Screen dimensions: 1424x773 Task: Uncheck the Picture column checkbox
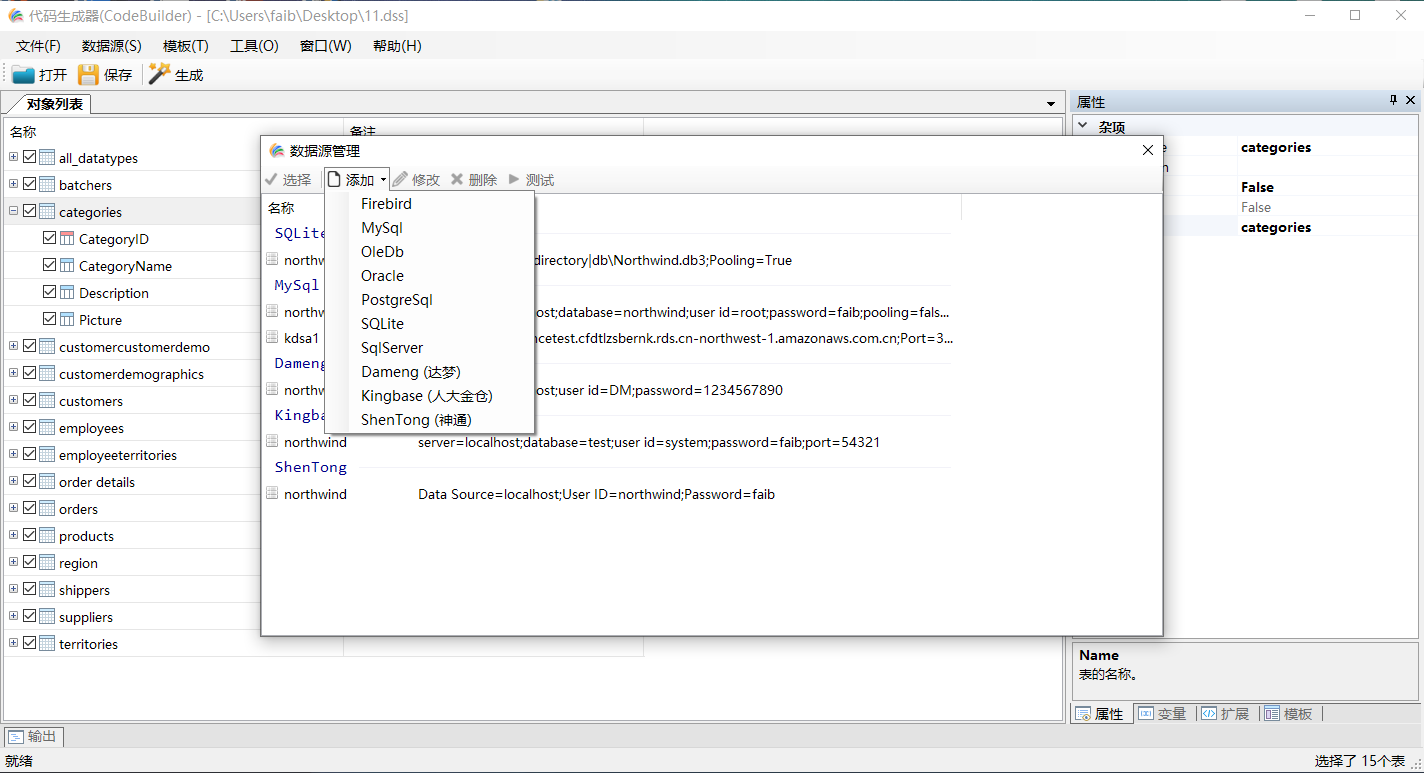click(48, 319)
